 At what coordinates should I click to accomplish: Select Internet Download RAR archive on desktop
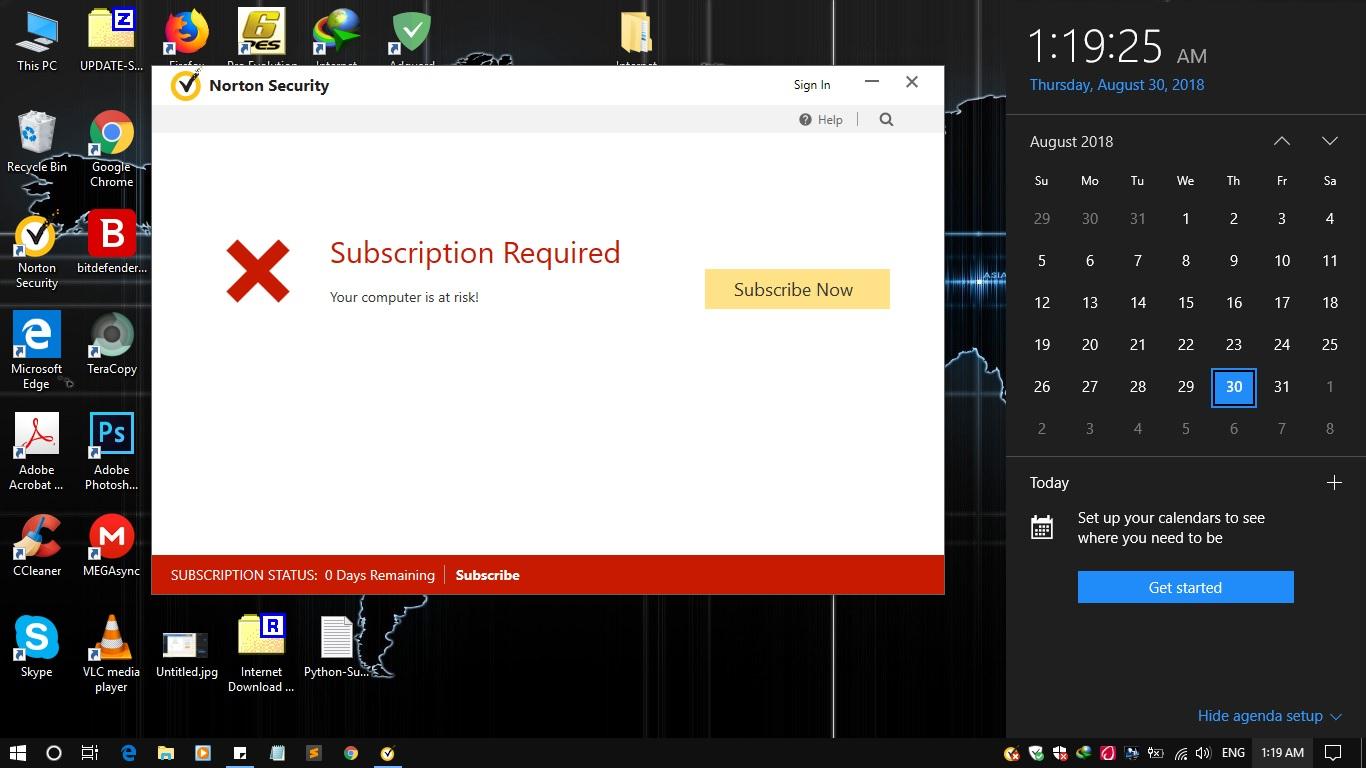pos(261,653)
